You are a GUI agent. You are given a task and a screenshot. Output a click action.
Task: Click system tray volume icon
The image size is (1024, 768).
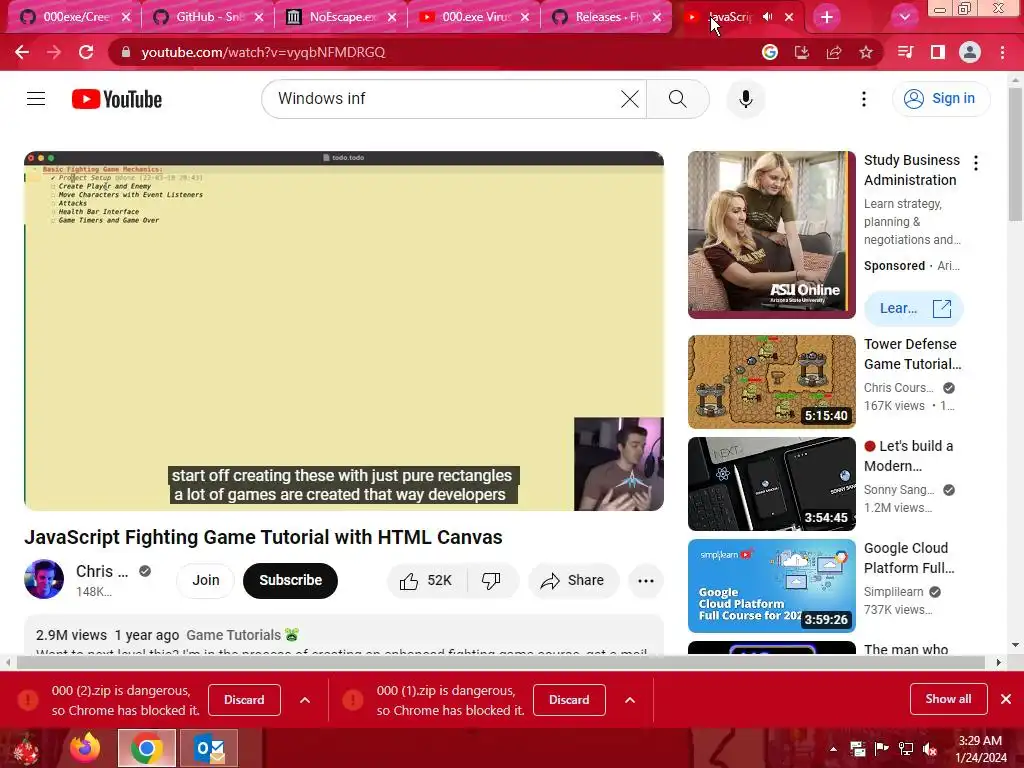click(930, 749)
